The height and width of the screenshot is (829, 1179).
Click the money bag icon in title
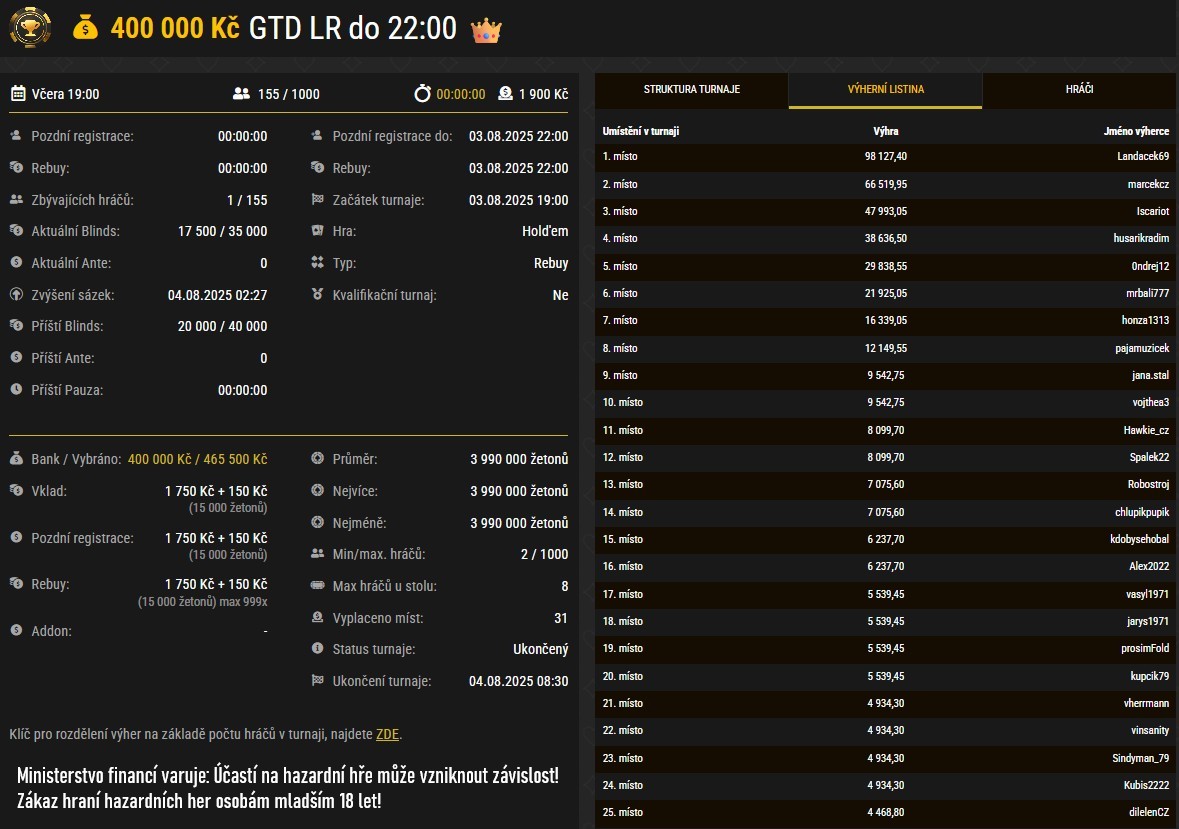(86, 29)
